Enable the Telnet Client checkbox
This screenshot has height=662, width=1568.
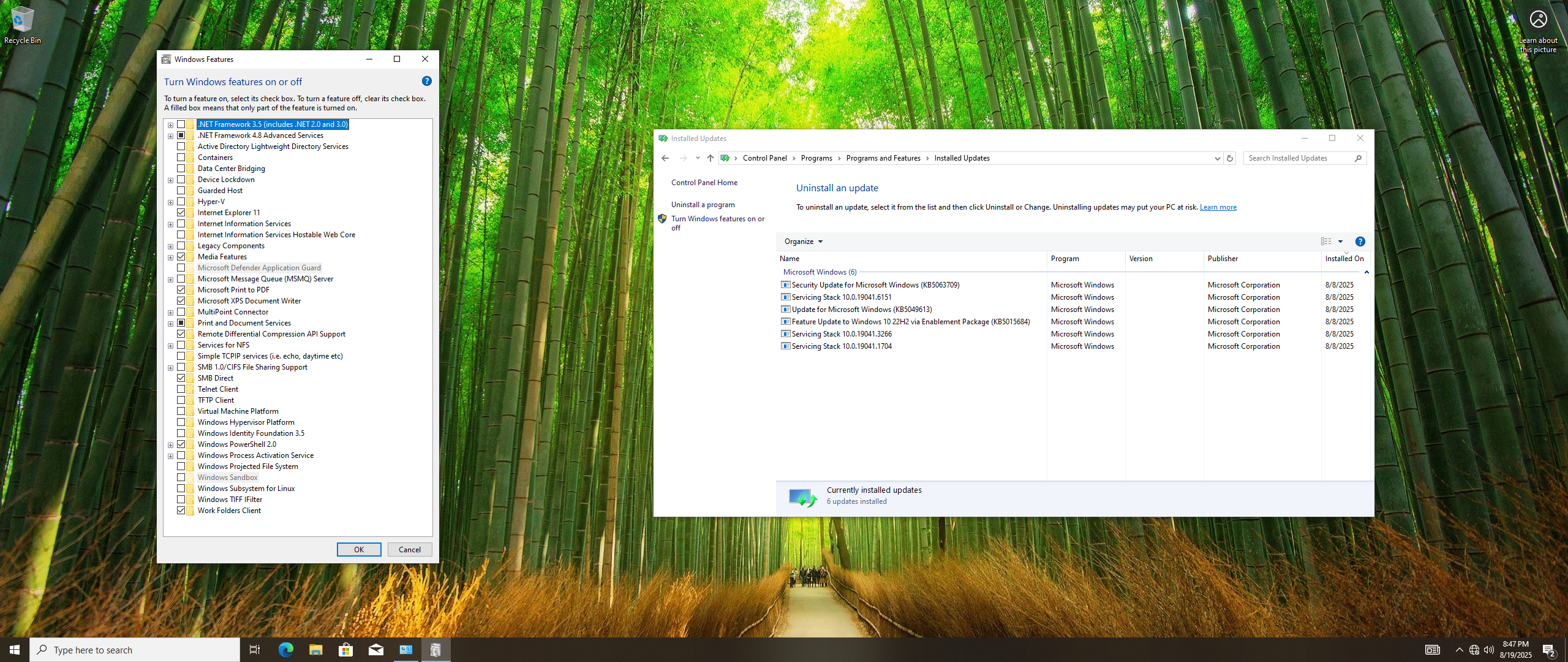click(x=181, y=389)
